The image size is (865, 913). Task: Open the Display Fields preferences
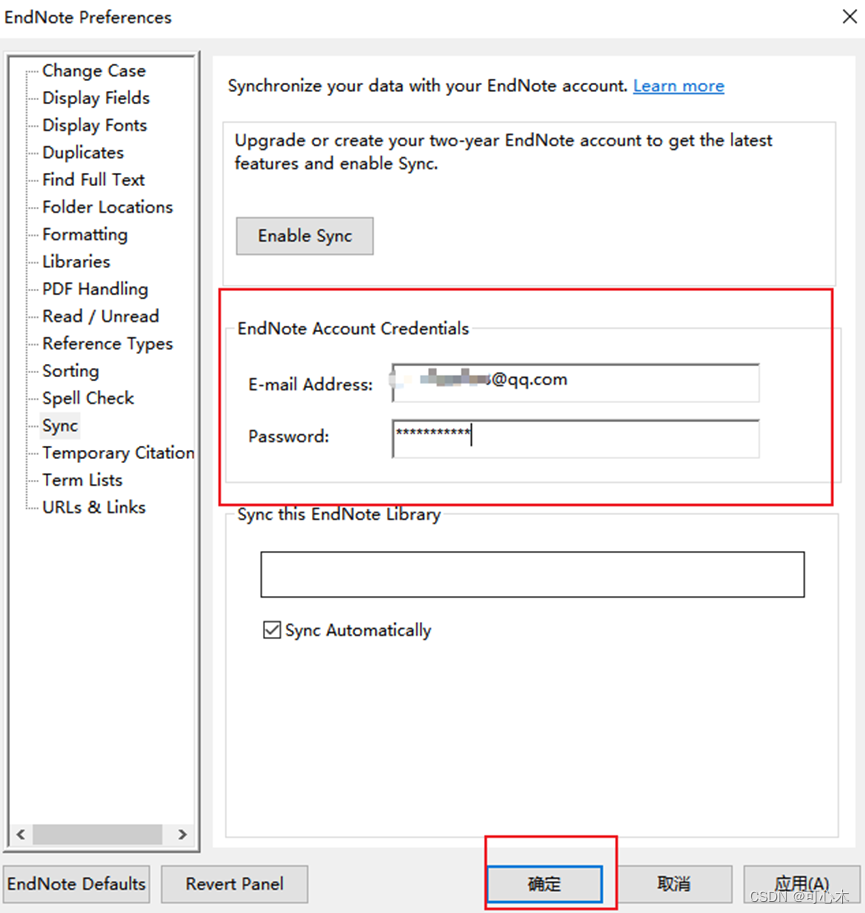tap(95, 98)
